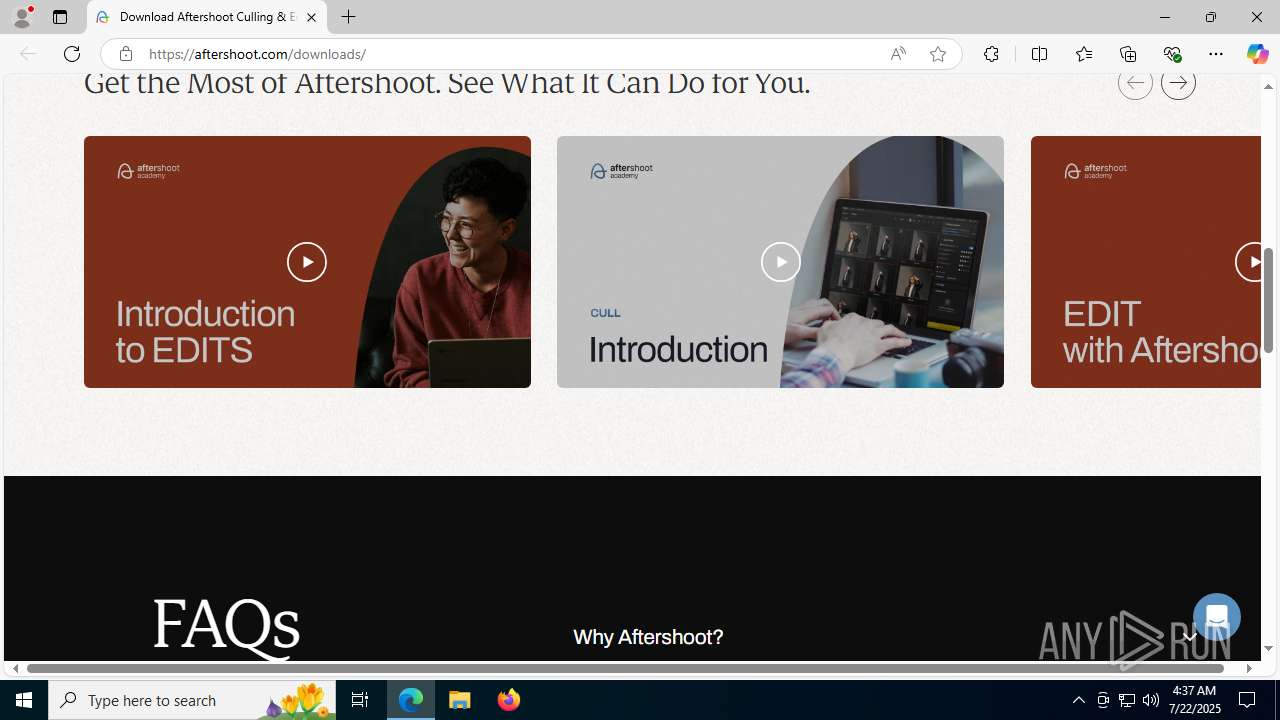Open Task View on taskbar

click(360, 700)
